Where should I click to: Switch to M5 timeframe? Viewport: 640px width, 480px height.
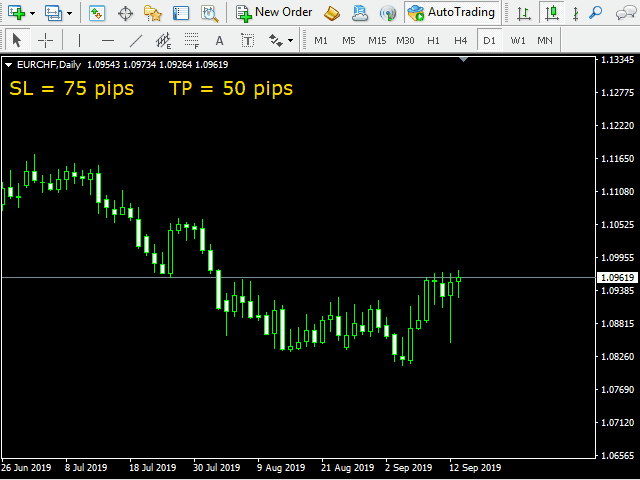click(x=349, y=40)
